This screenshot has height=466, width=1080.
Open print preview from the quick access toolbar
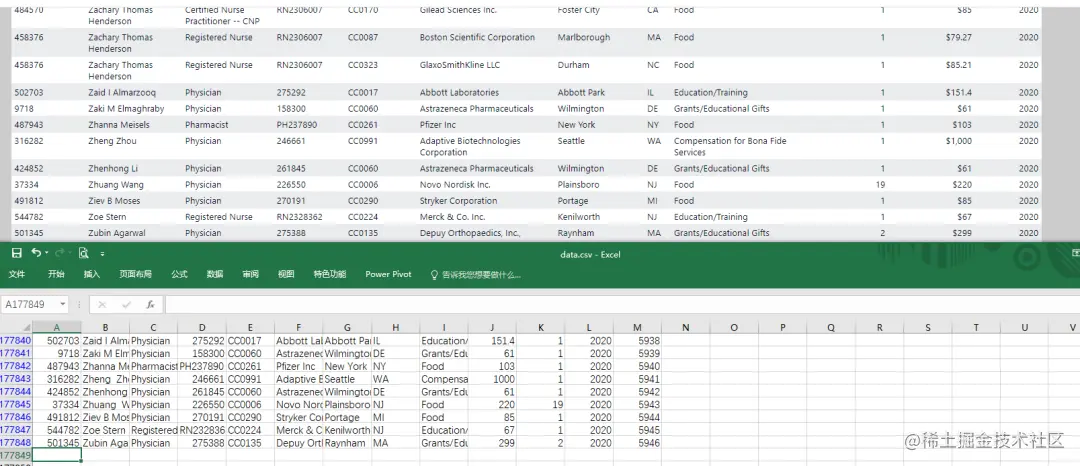pyautogui.click(x=83, y=253)
